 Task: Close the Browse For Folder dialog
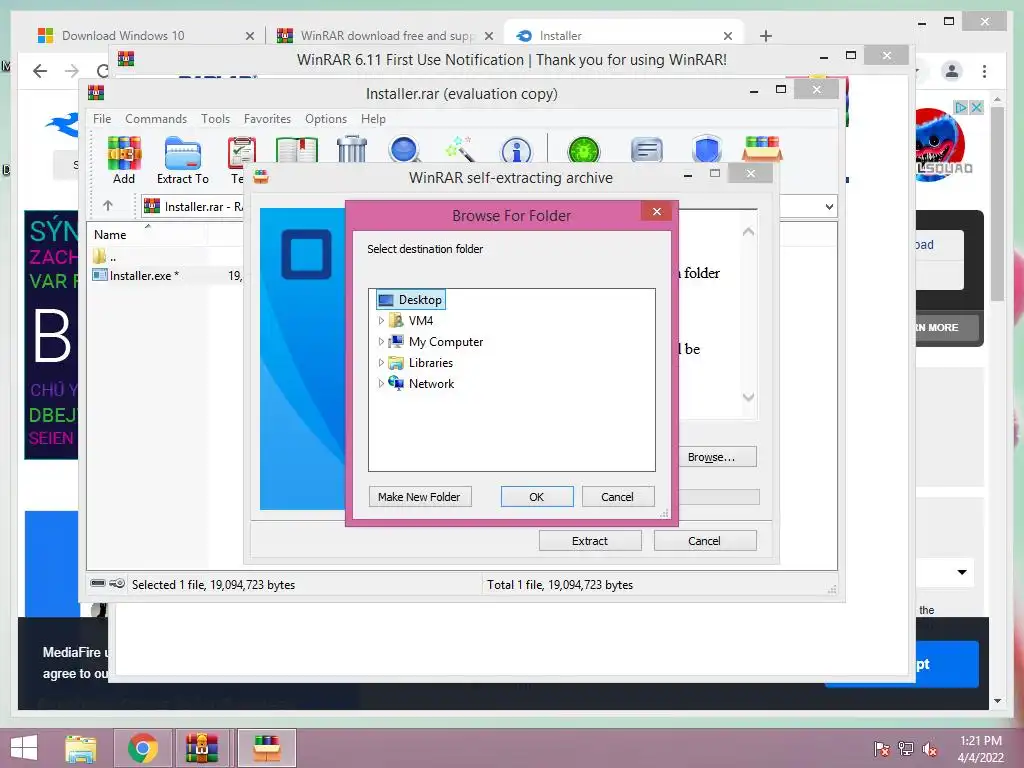click(657, 212)
